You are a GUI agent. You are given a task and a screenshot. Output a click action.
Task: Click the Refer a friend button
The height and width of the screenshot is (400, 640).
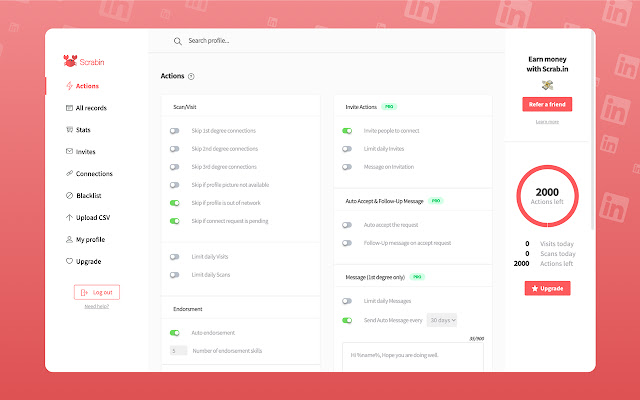click(x=547, y=104)
